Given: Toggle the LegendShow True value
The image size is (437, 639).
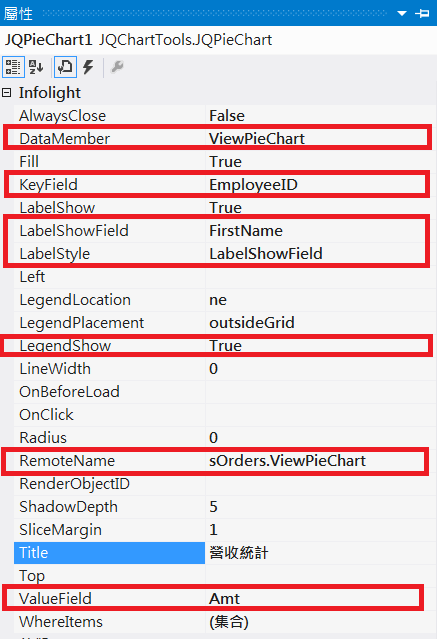Looking at the screenshot, I should [x=320, y=346].
